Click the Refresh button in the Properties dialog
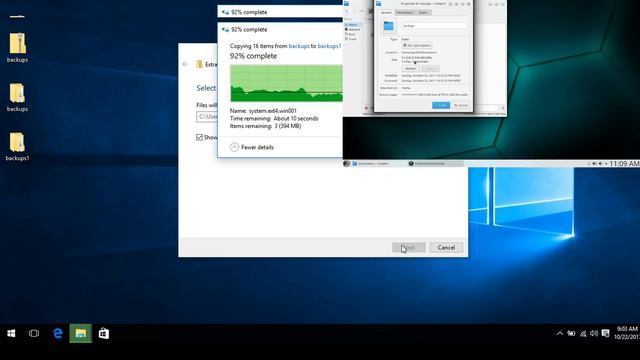This screenshot has height=360, width=640. [x=410, y=69]
